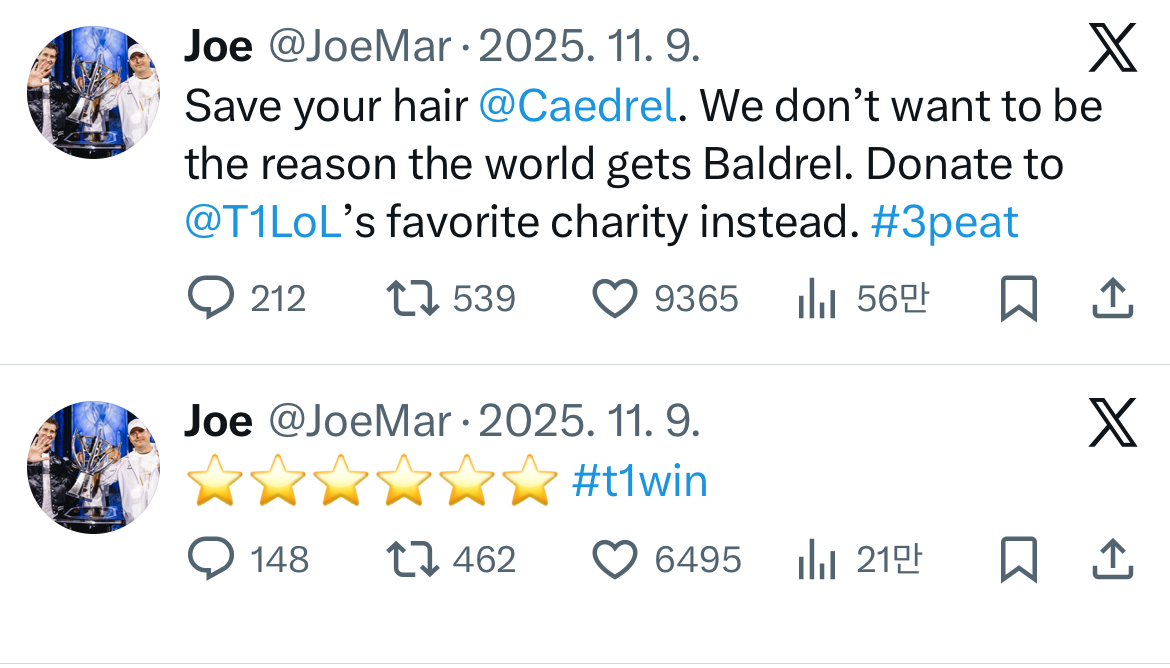
Task: Open the #3peat hashtag
Action: [944, 222]
